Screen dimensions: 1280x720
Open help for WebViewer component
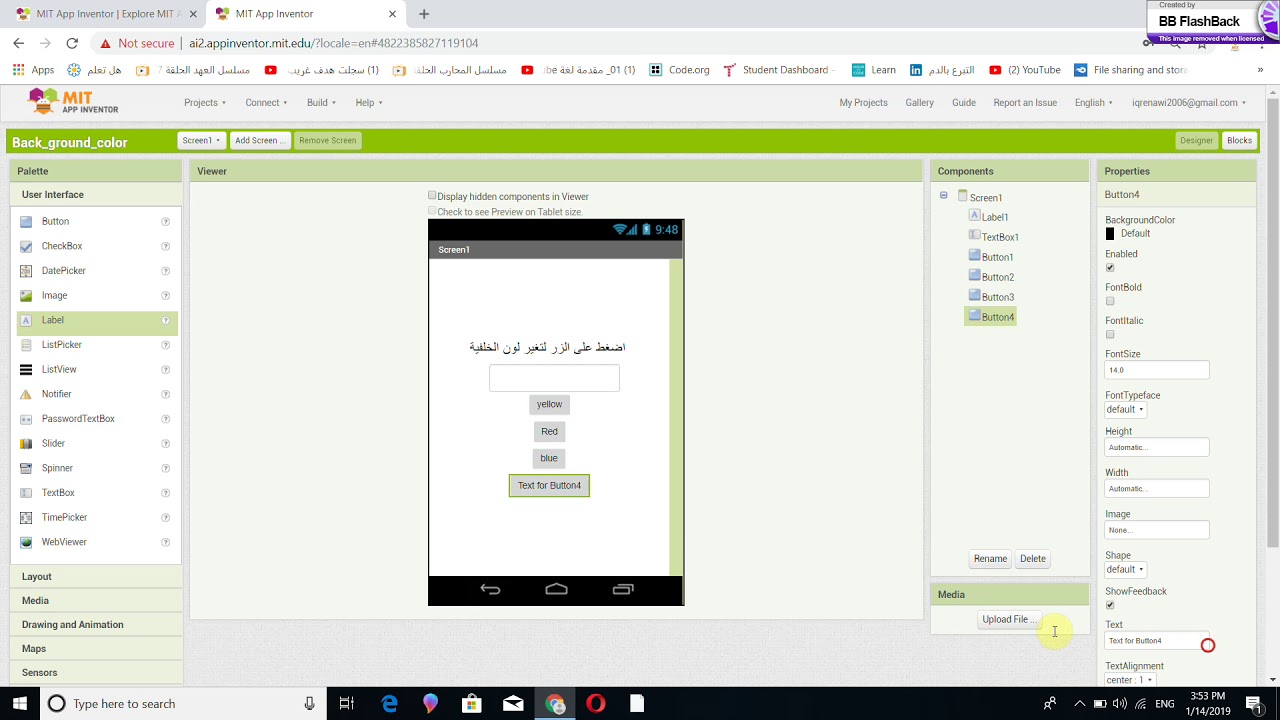(165, 542)
